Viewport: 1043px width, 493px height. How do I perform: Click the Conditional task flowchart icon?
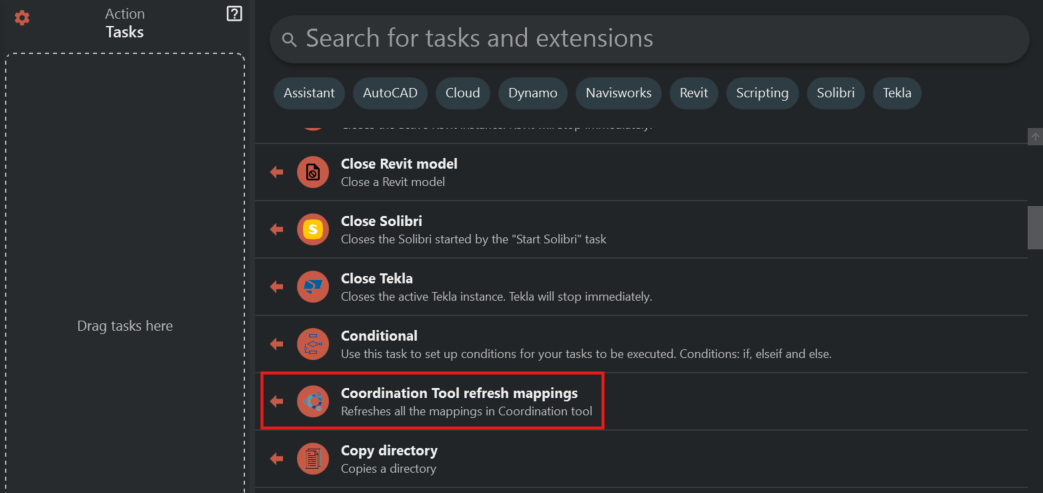(x=313, y=344)
